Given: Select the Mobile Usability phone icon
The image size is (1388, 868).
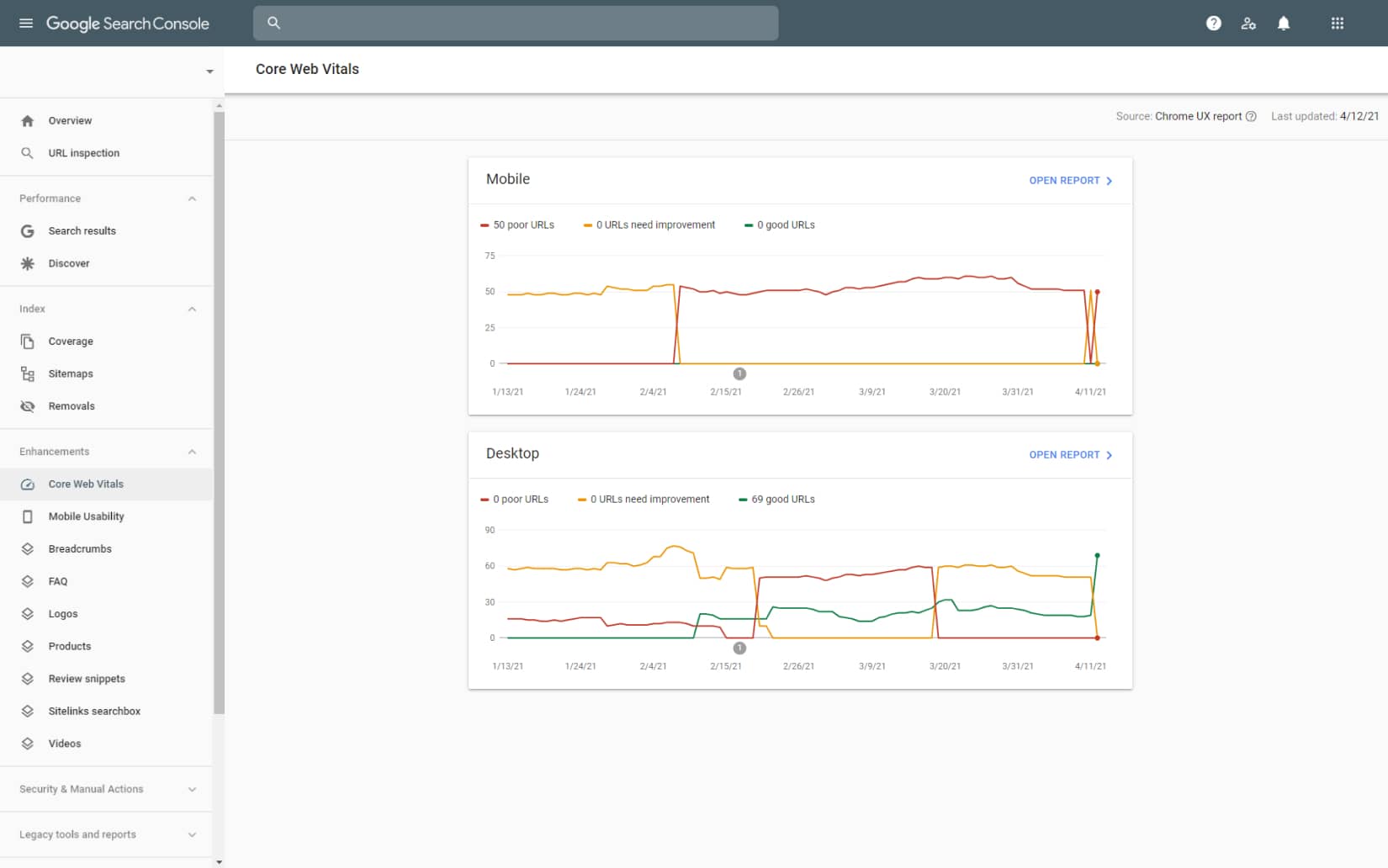Looking at the screenshot, I should coord(28,516).
